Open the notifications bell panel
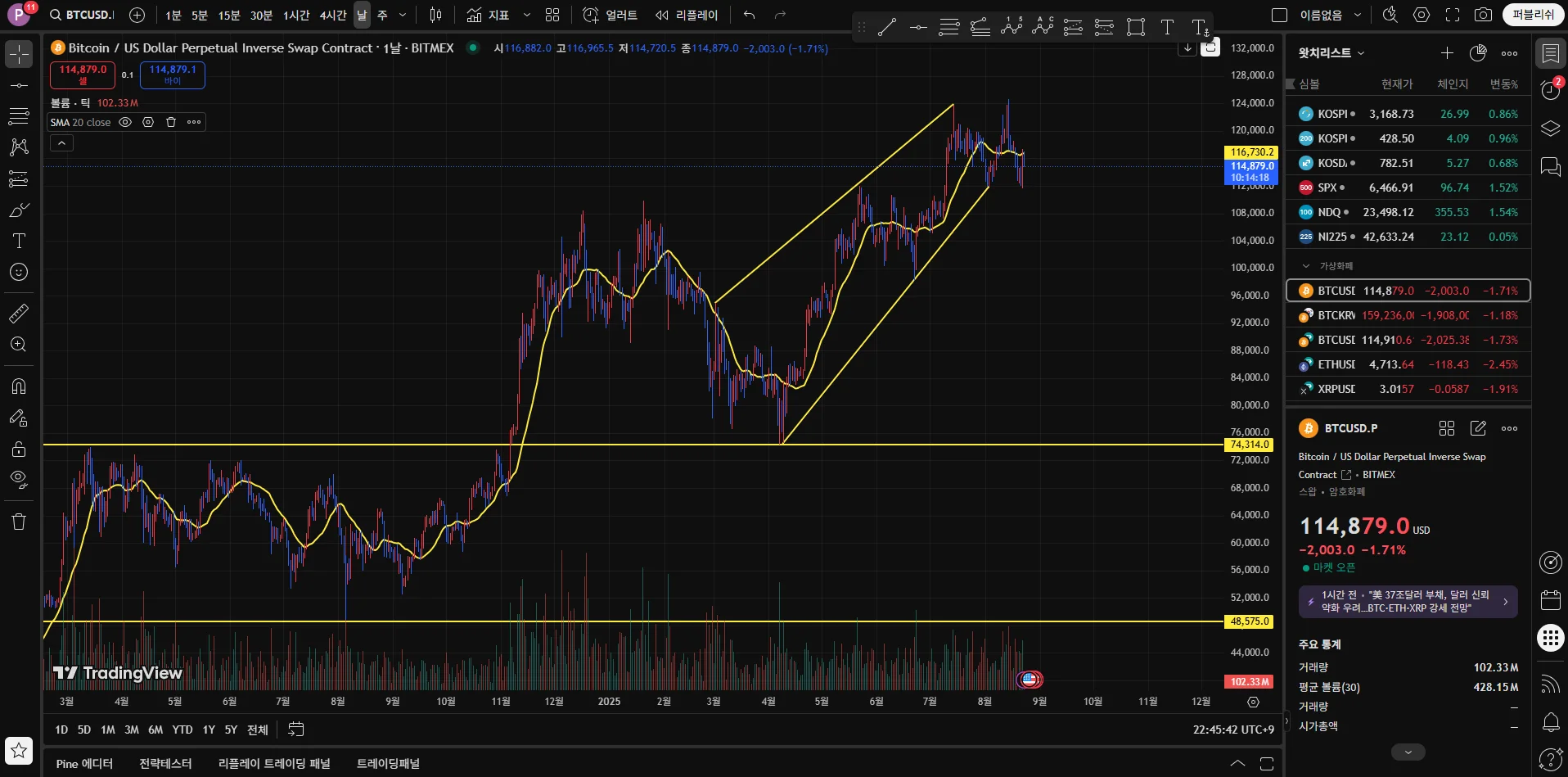1568x777 pixels. pos(1550,722)
